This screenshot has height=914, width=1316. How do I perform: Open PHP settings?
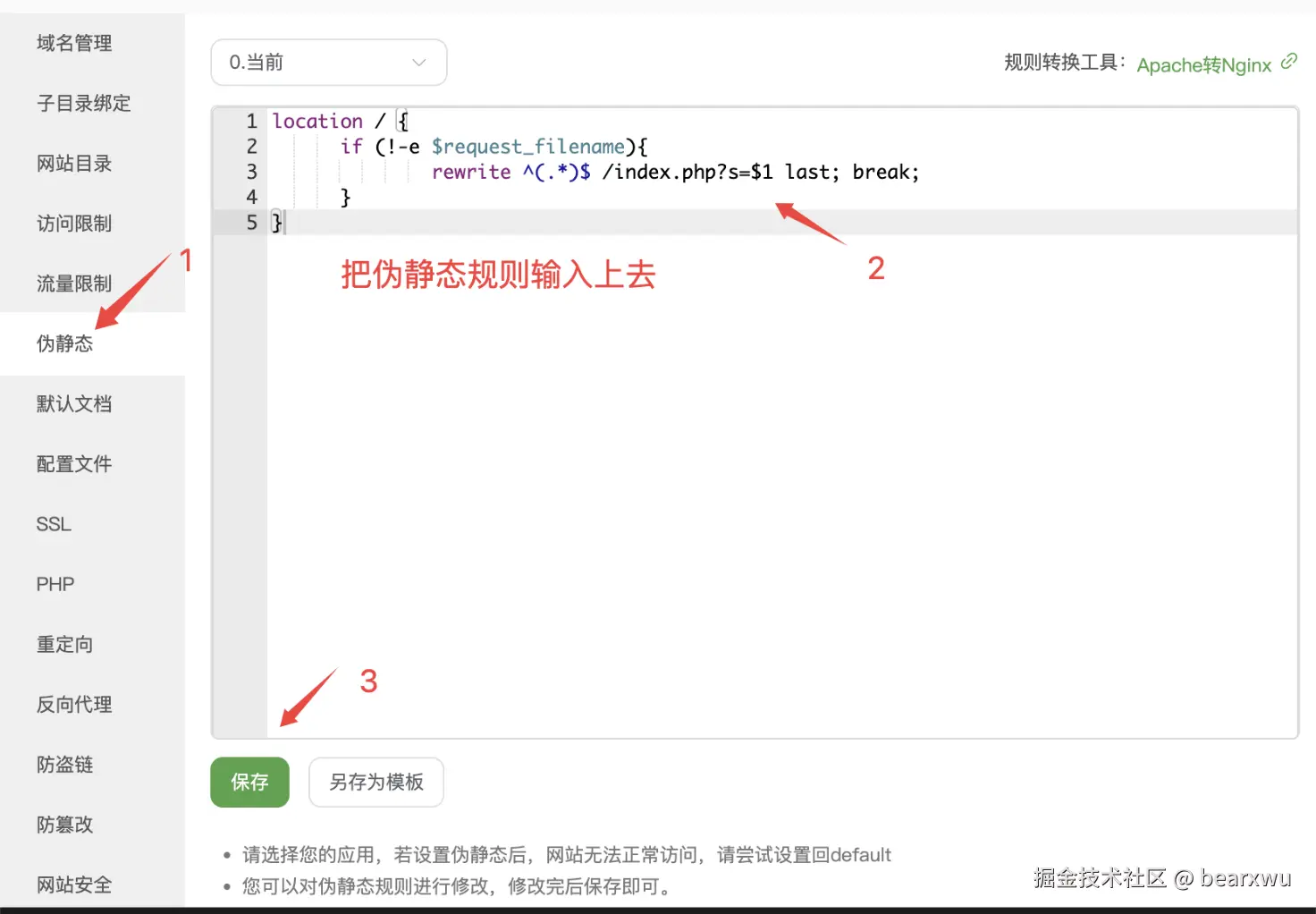[55, 584]
